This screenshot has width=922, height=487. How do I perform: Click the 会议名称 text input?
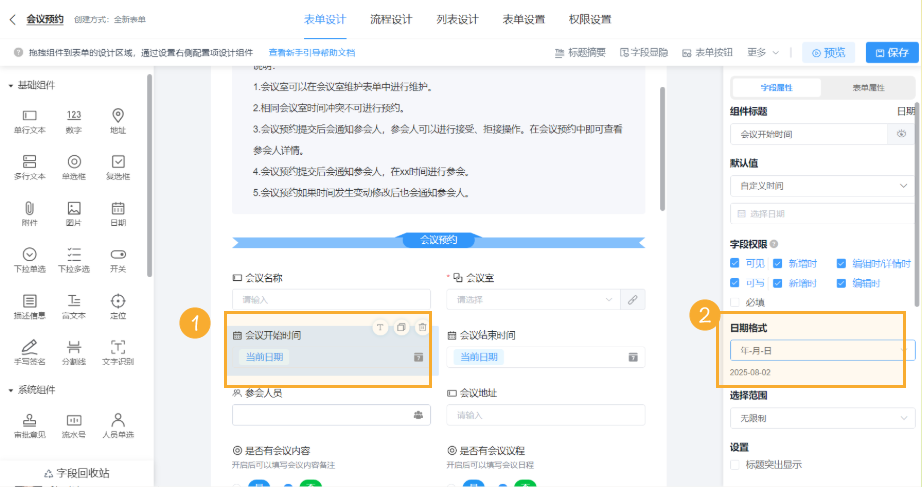point(331,300)
